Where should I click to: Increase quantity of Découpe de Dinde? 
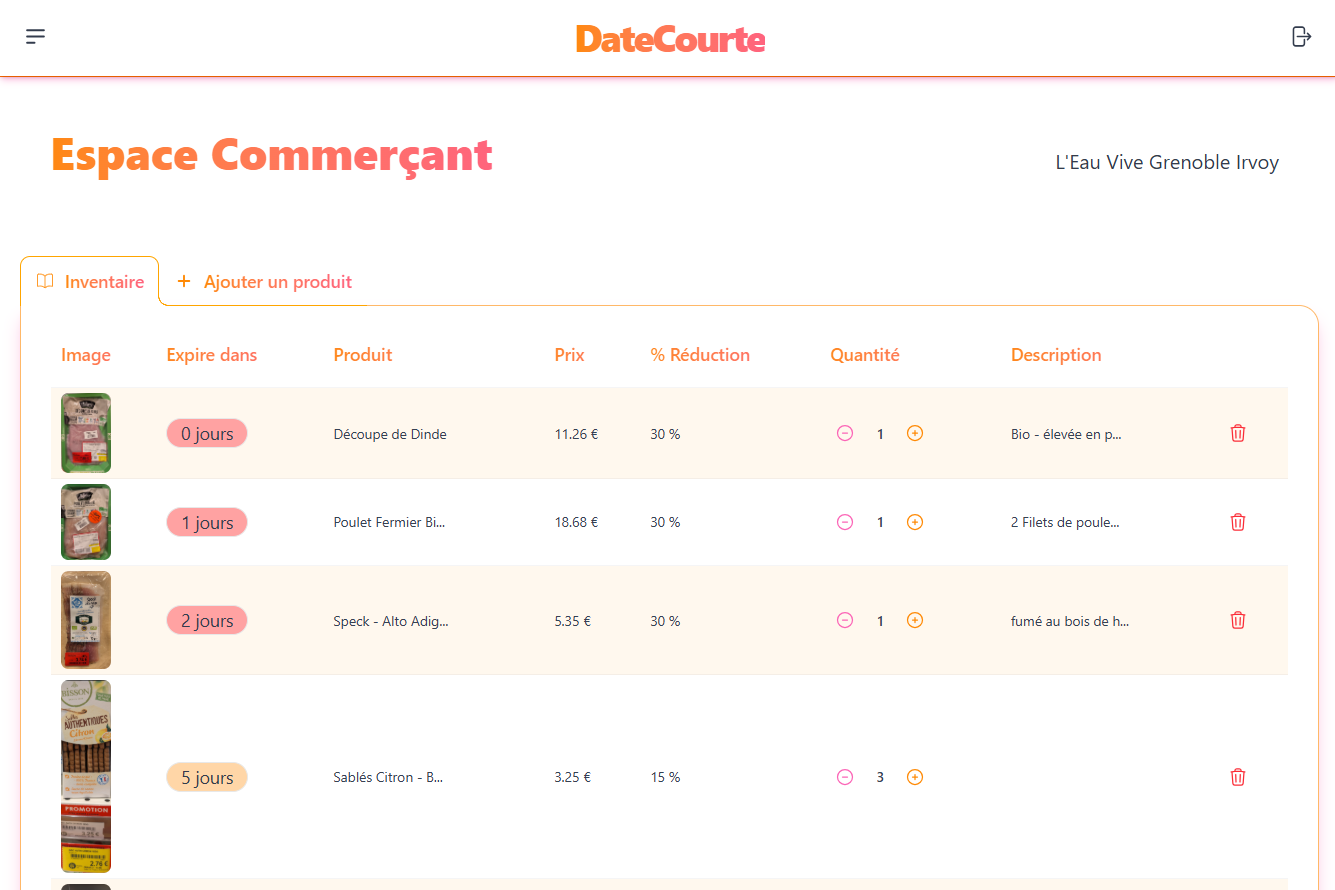click(915, 433)
